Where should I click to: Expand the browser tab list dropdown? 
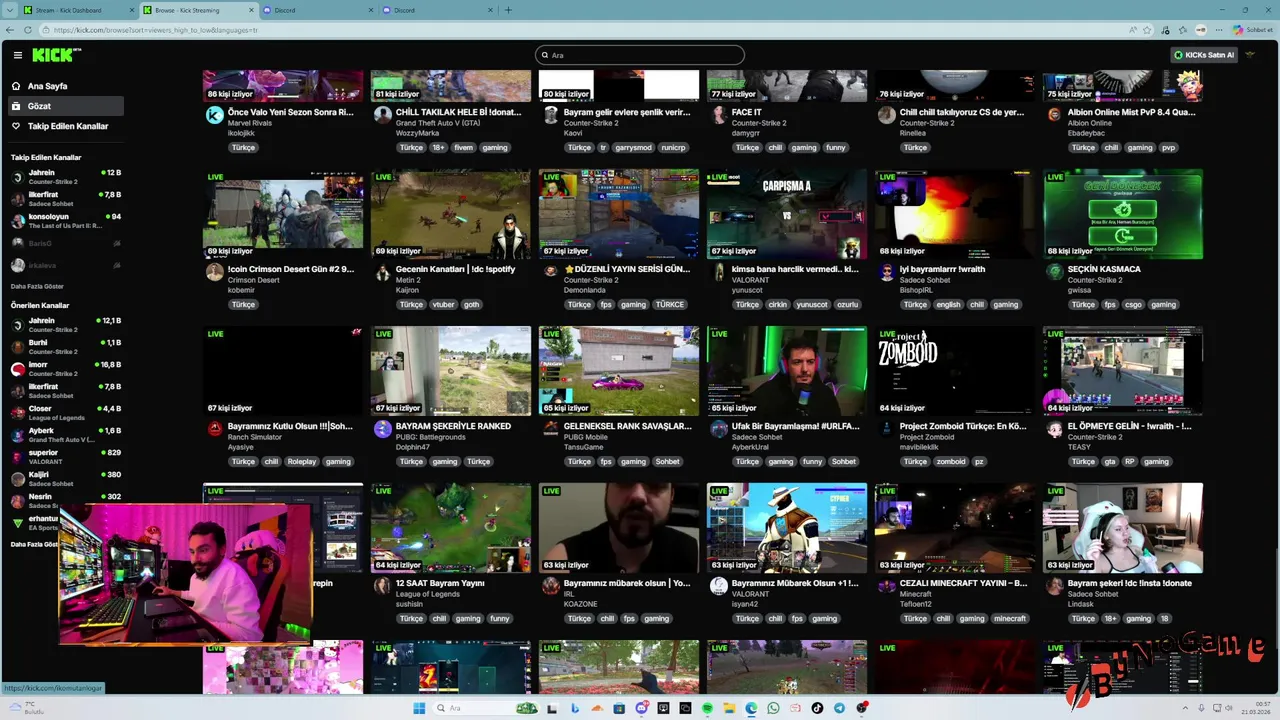(x=9, y=10)
